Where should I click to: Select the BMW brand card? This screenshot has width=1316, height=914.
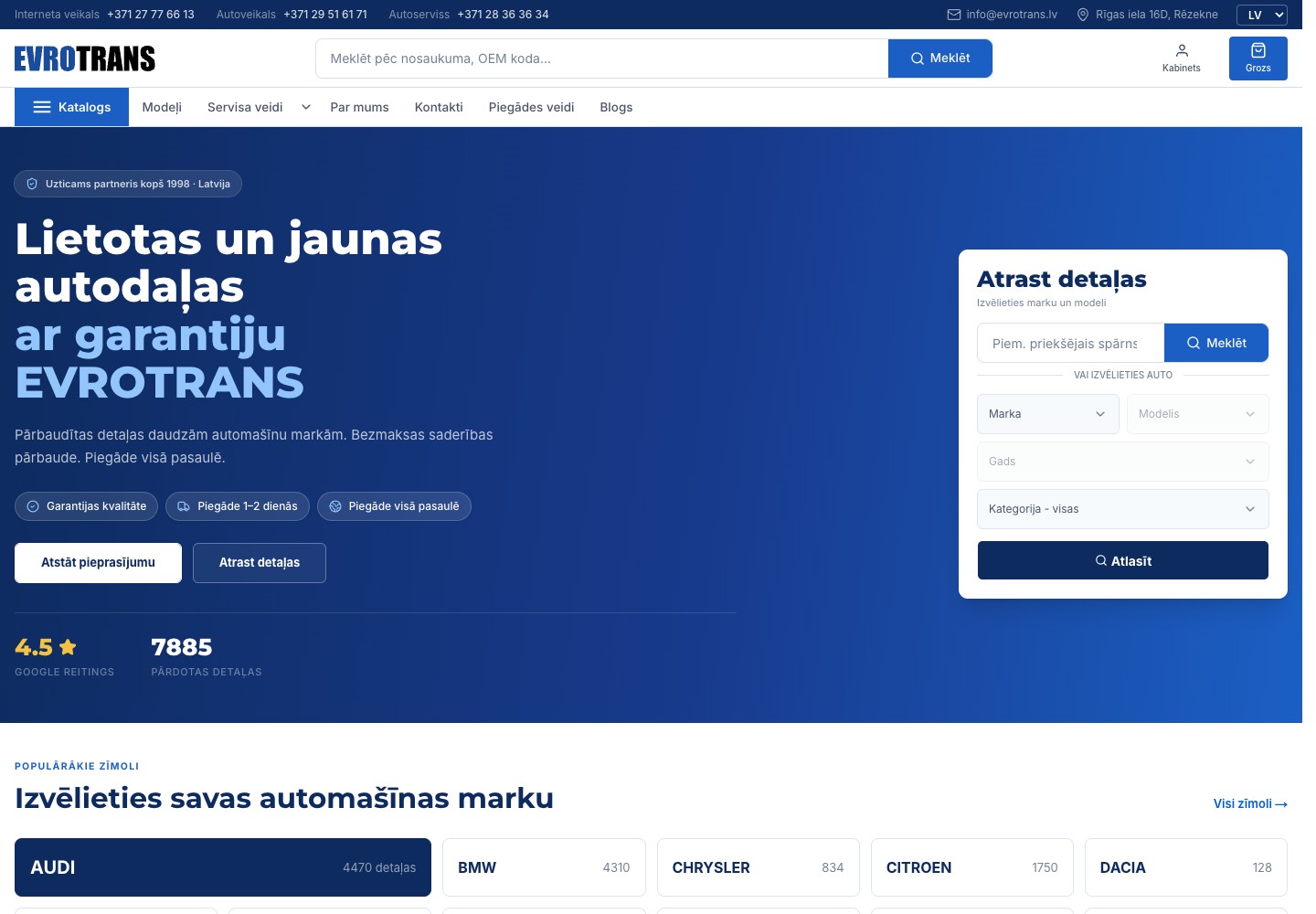[544, 867]
